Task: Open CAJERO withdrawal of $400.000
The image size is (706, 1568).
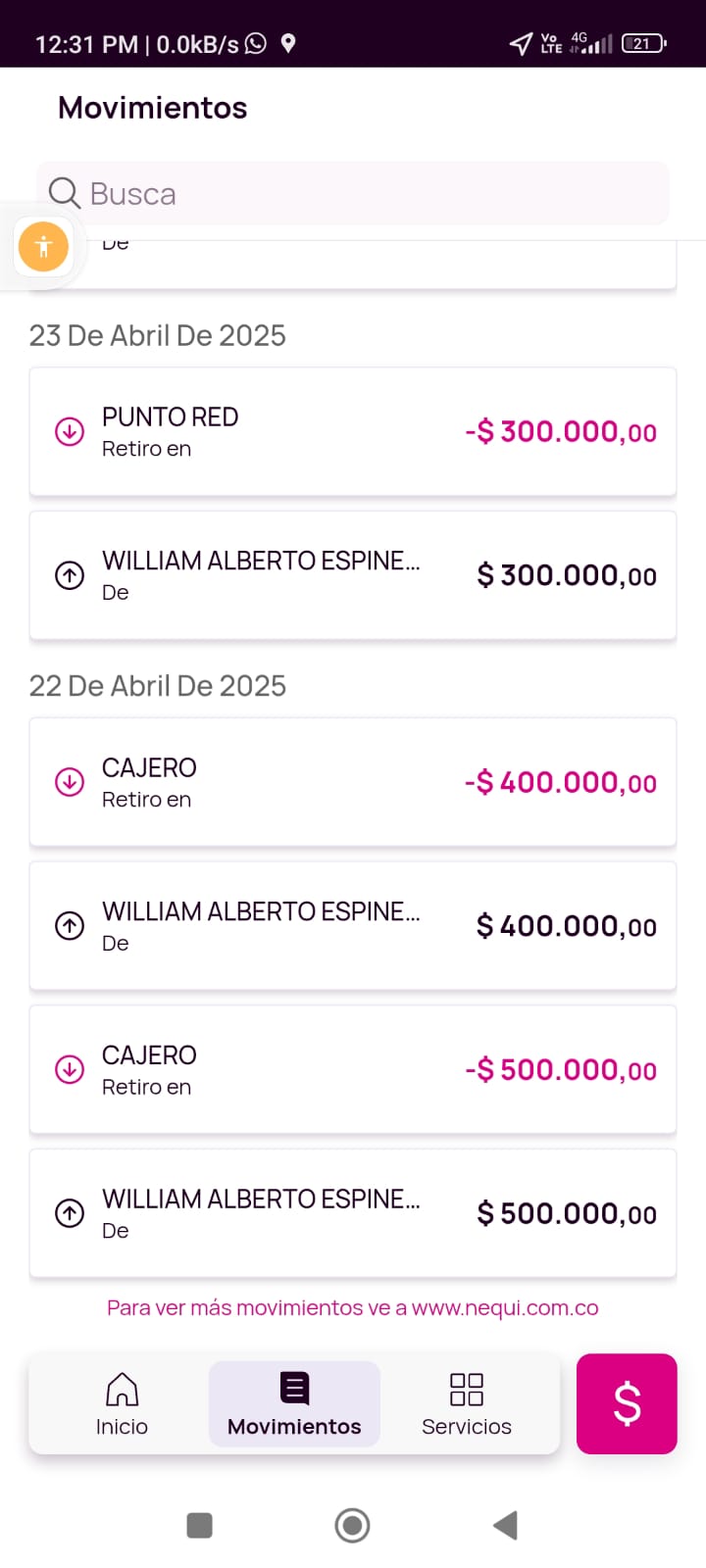Action: click(353, 782)
